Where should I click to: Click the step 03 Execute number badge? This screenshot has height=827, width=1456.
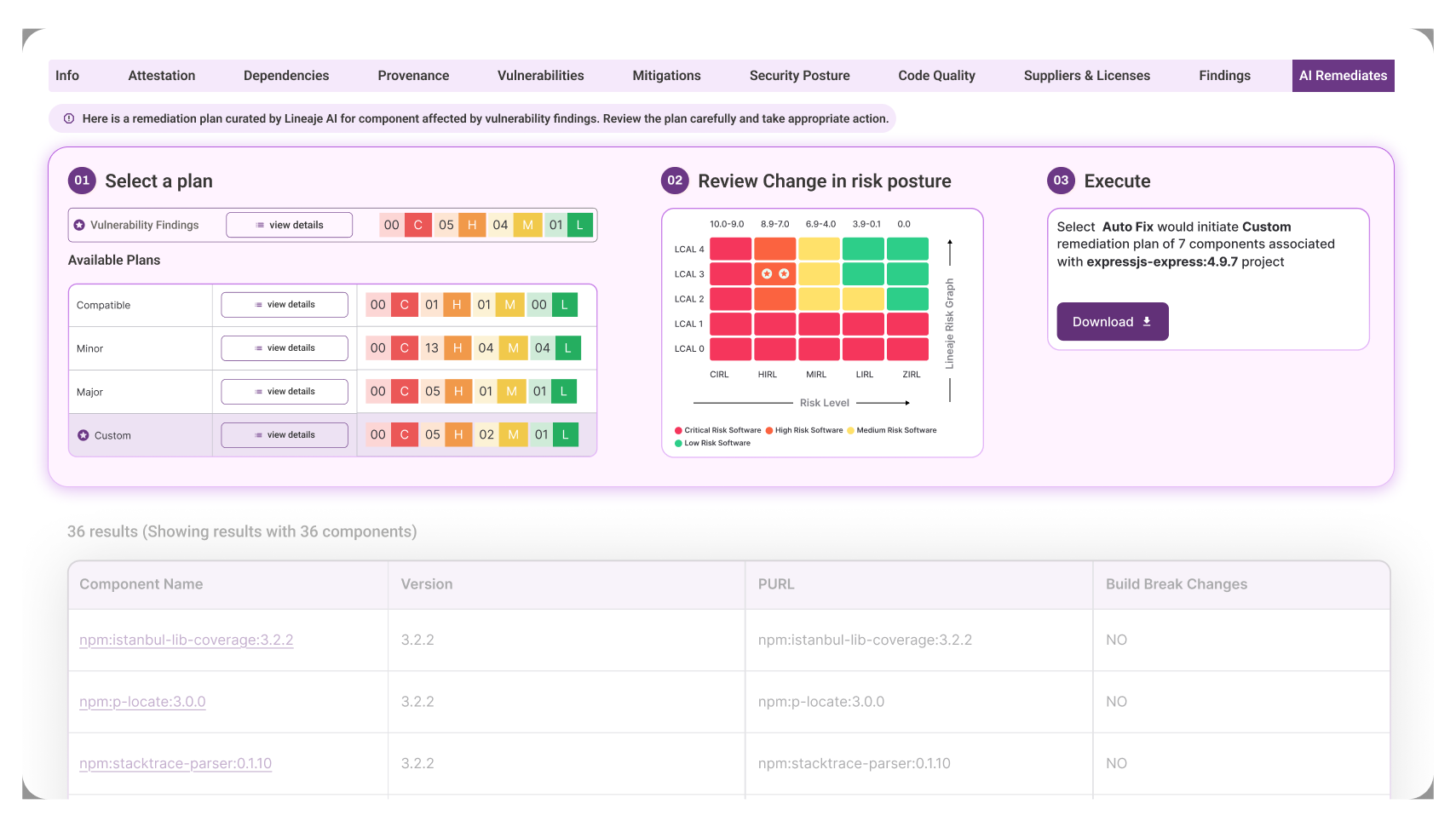pos(1061,181)
